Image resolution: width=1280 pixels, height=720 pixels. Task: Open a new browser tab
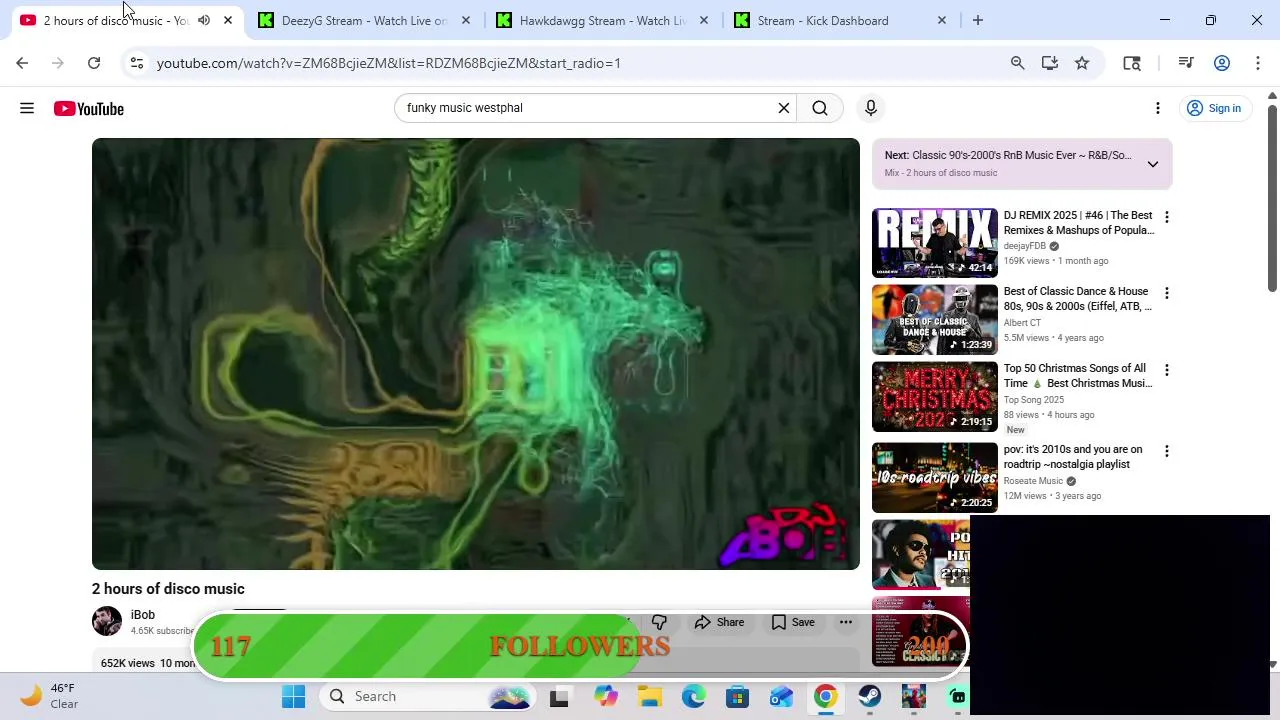pyautogui.click(x=978, y=20)
